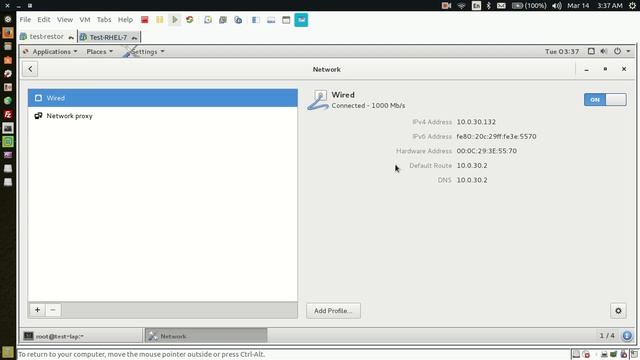Click the message log icon in status bar

[x=634, y=354]
